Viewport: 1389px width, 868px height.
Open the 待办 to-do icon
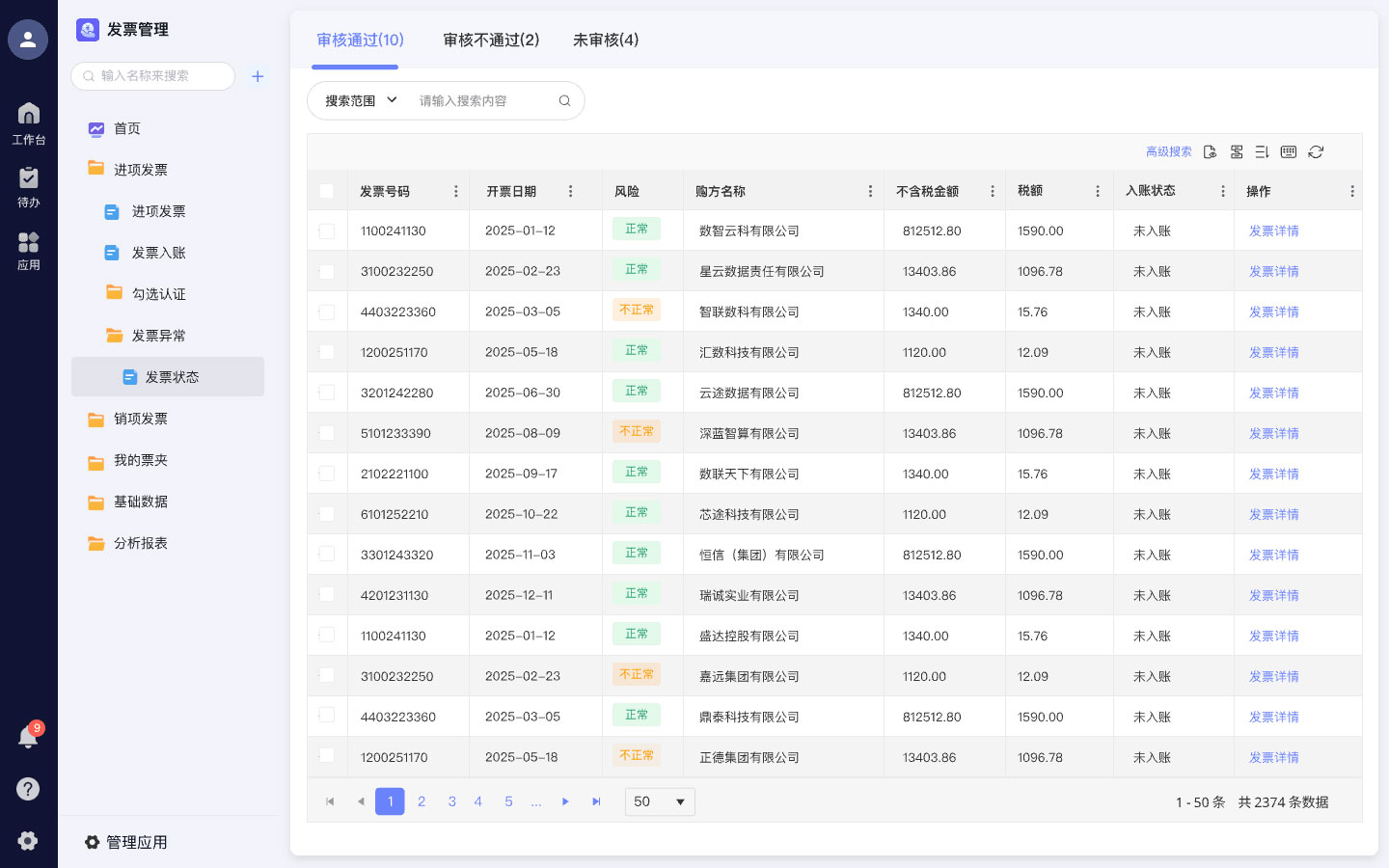pyautogui.click(x=29, y=187)
